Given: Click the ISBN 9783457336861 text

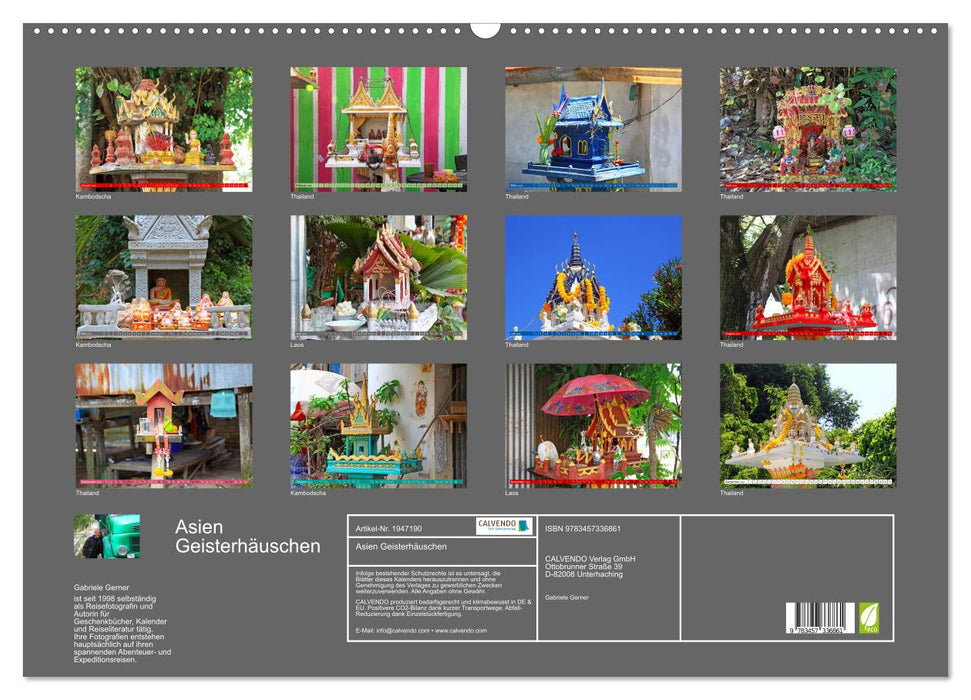Looking at the screenshot, I should pos(583,528).
